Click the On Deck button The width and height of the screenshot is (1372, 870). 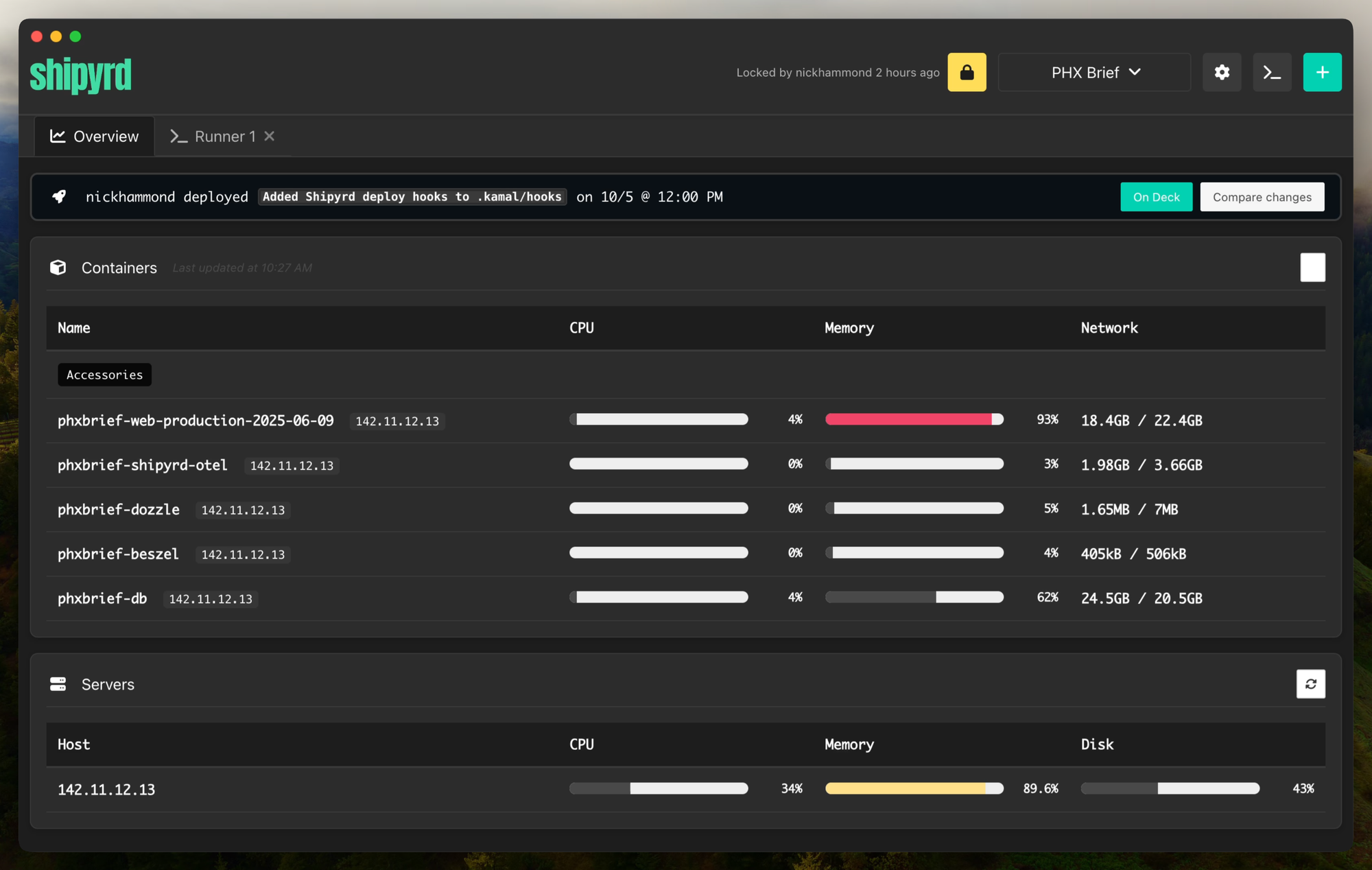coord(1156,197)
